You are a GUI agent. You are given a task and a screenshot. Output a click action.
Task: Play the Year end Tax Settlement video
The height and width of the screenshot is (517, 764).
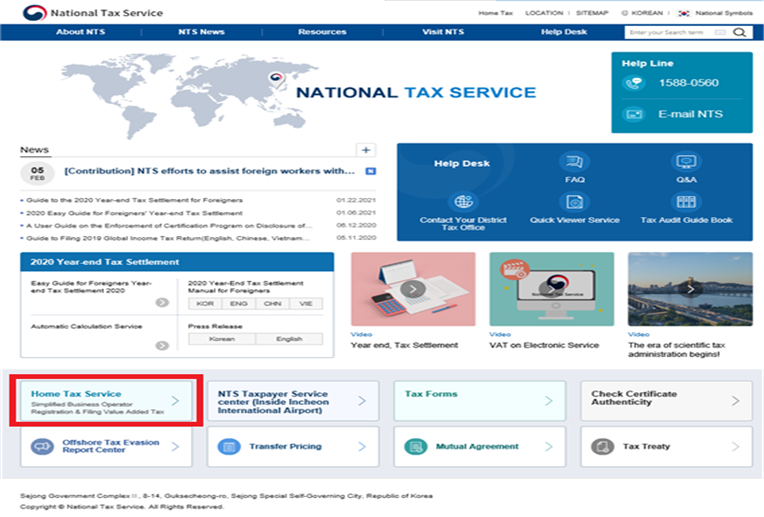pos(413,289)
